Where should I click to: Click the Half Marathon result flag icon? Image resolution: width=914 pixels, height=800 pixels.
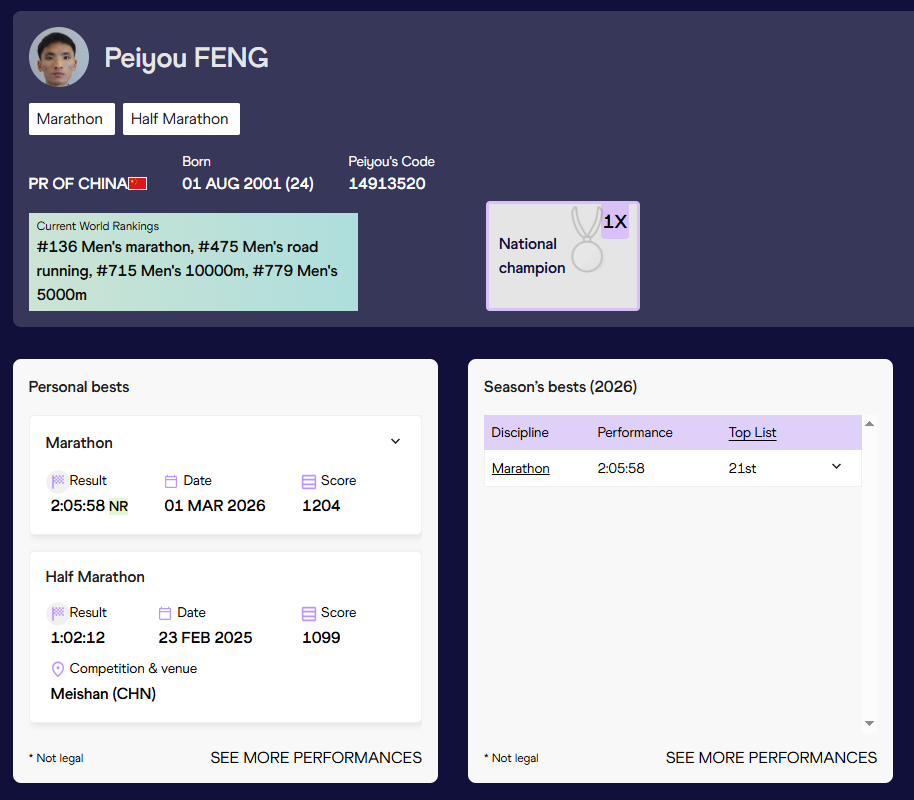pyautogui.click(x=58, y=613)
